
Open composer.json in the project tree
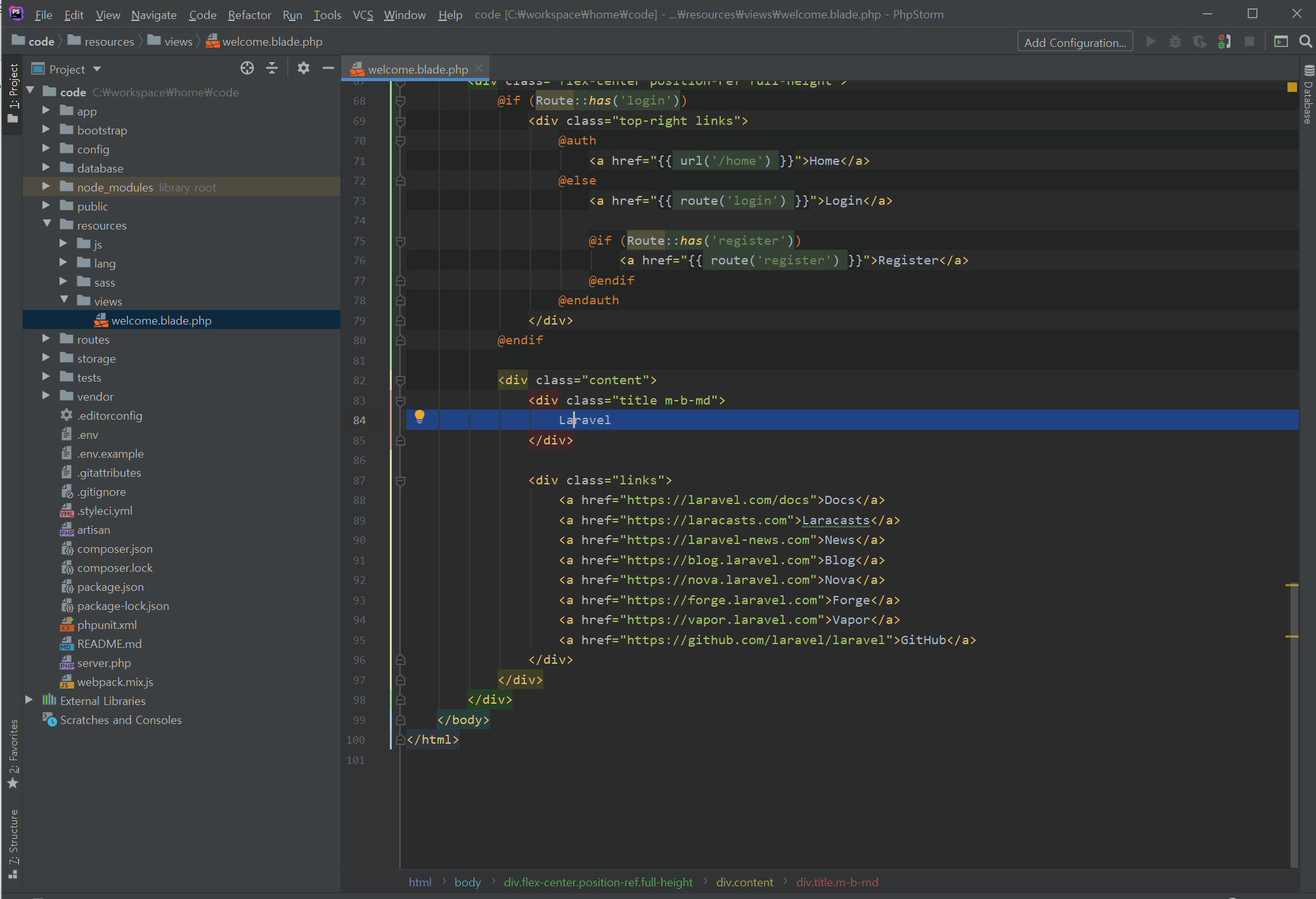[115, 549]
